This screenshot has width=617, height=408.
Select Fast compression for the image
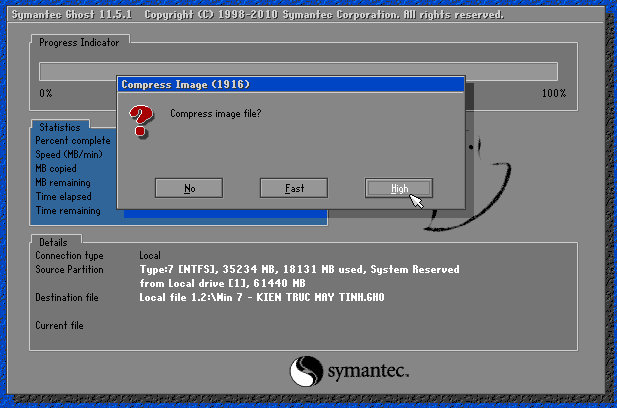[294, 188]
